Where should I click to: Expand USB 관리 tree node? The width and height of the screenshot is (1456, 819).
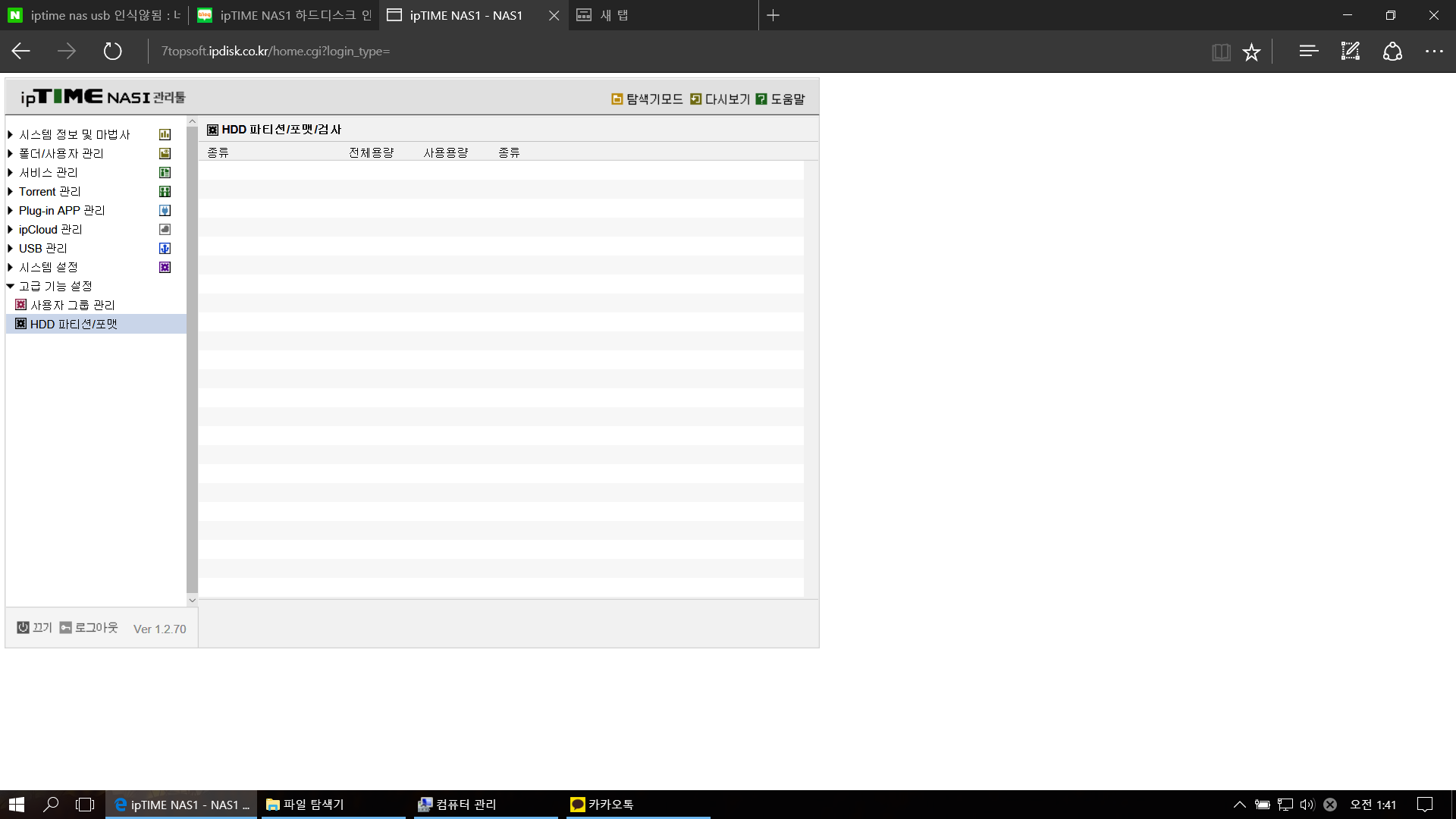coord(10,248)
